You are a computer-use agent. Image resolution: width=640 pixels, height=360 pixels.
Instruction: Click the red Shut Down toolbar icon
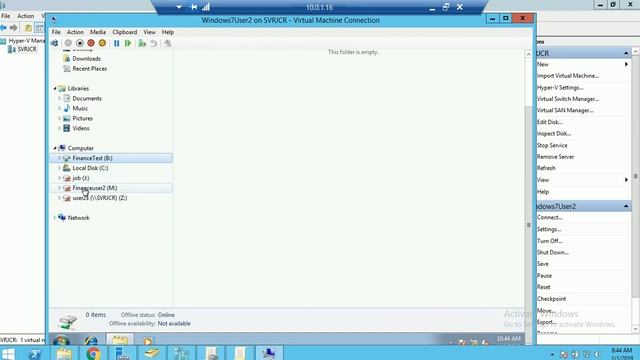point(91,43)
